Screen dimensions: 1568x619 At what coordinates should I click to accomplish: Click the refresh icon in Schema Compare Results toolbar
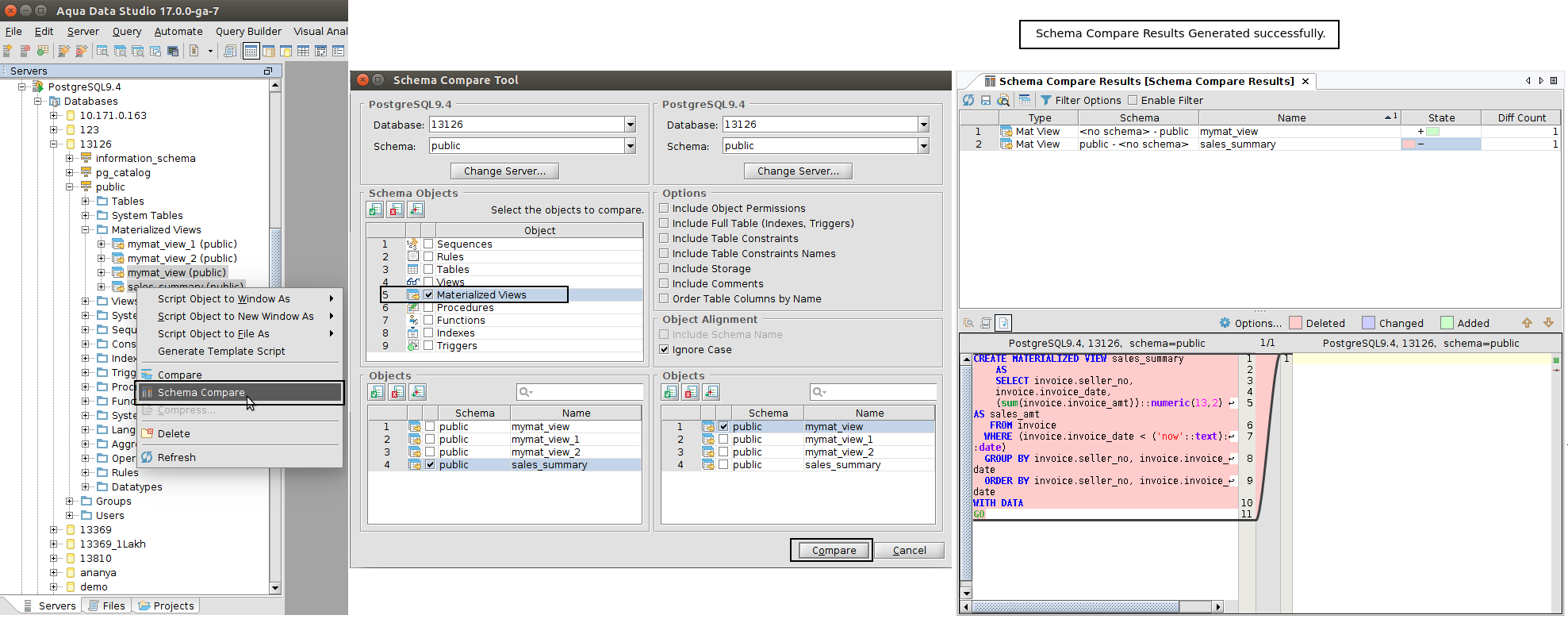click(x=968, y=100)
